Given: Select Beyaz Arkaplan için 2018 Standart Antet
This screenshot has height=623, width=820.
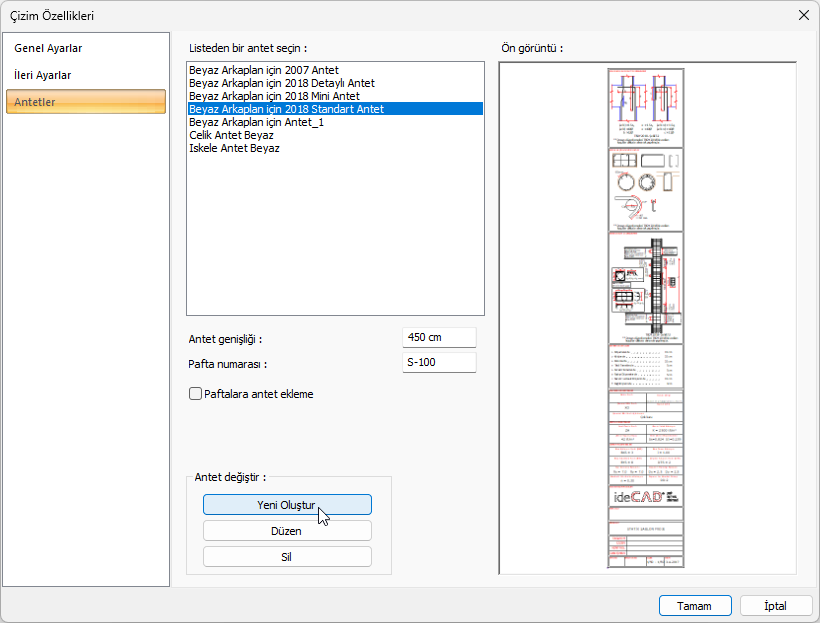Looking at the screenshot, I should pyautogui.click(x=286, y=109).
